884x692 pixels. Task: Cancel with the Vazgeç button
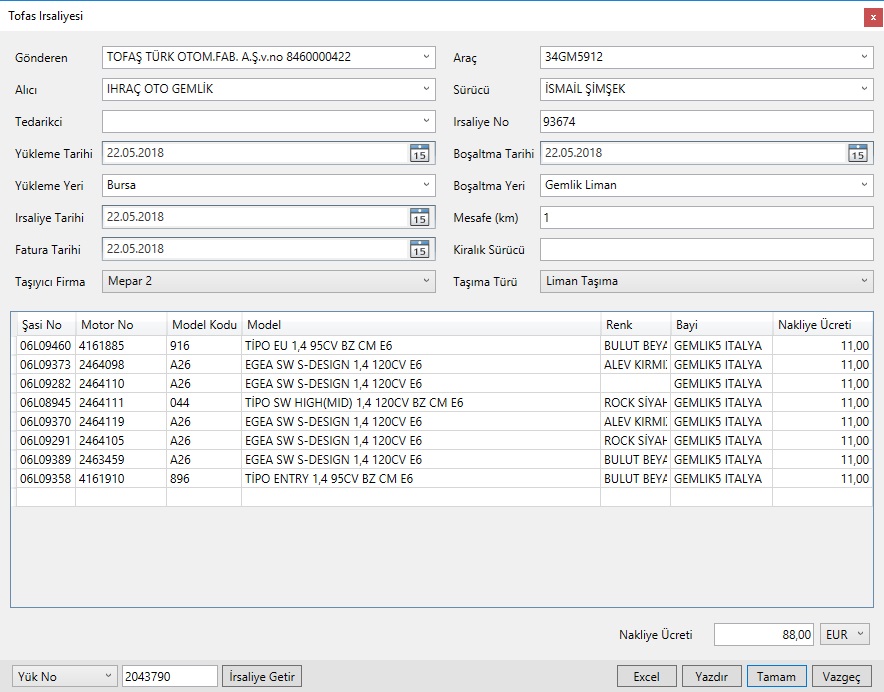click(841, 676)
